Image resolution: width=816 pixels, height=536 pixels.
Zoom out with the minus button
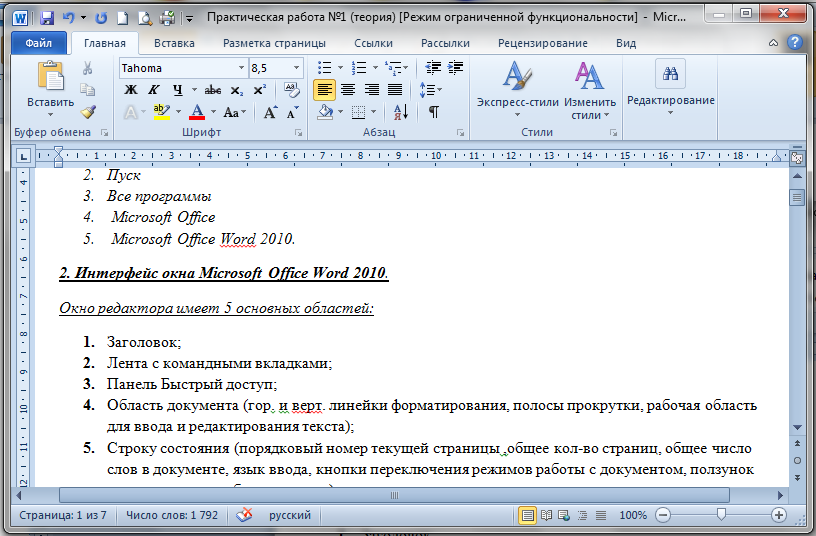[663, 515]
